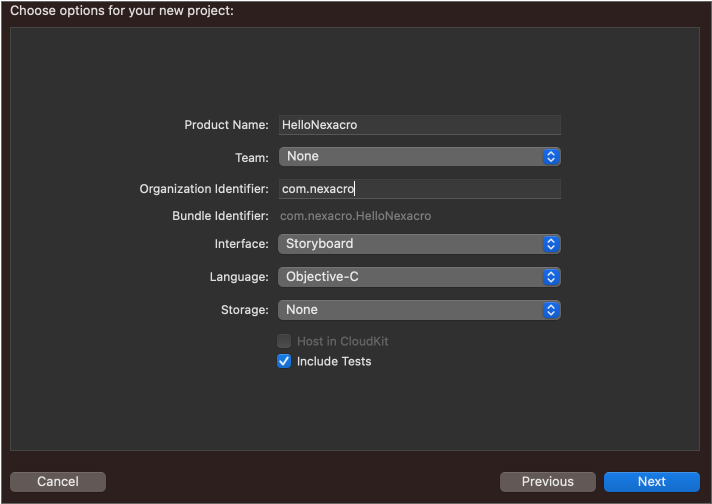Click the Storage popup blue chevron arrows
This screenshot has width=712, height=504.
(550, 310)
